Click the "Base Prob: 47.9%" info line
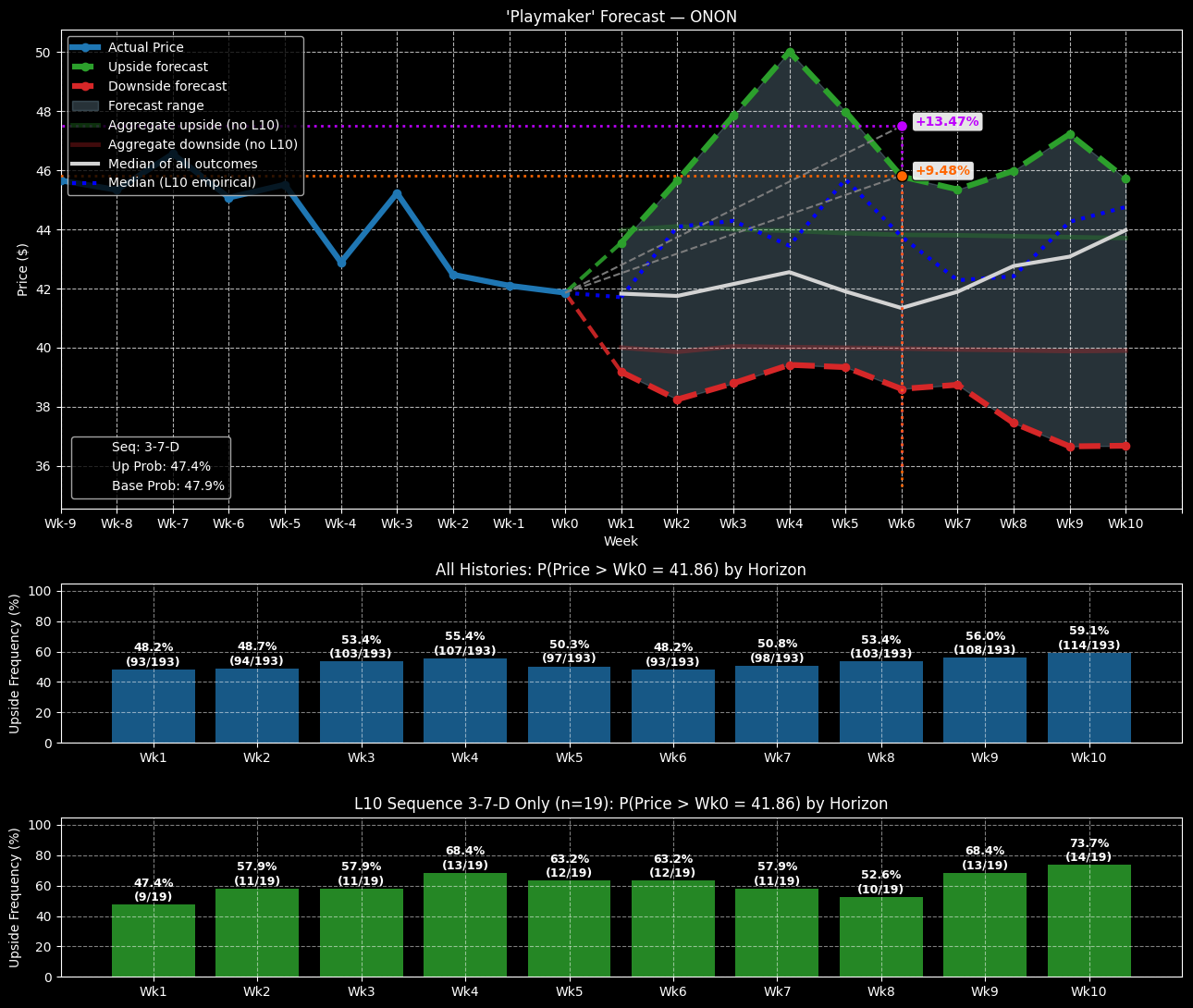 (x=168, y=486)
